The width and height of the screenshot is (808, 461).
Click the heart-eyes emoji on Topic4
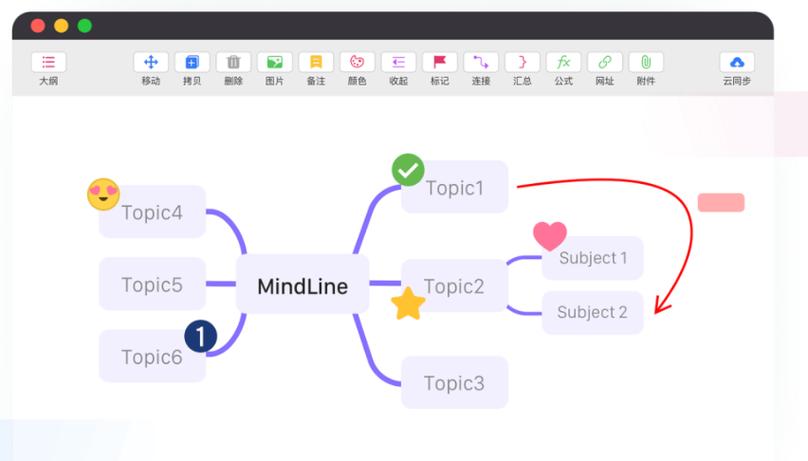click(x=104, y=194)
